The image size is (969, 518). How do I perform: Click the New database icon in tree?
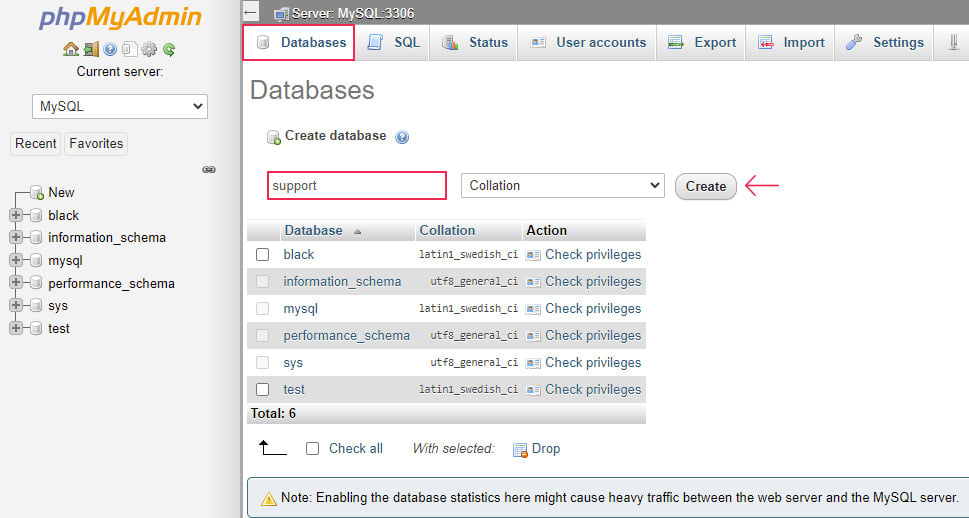coord(37,193)
